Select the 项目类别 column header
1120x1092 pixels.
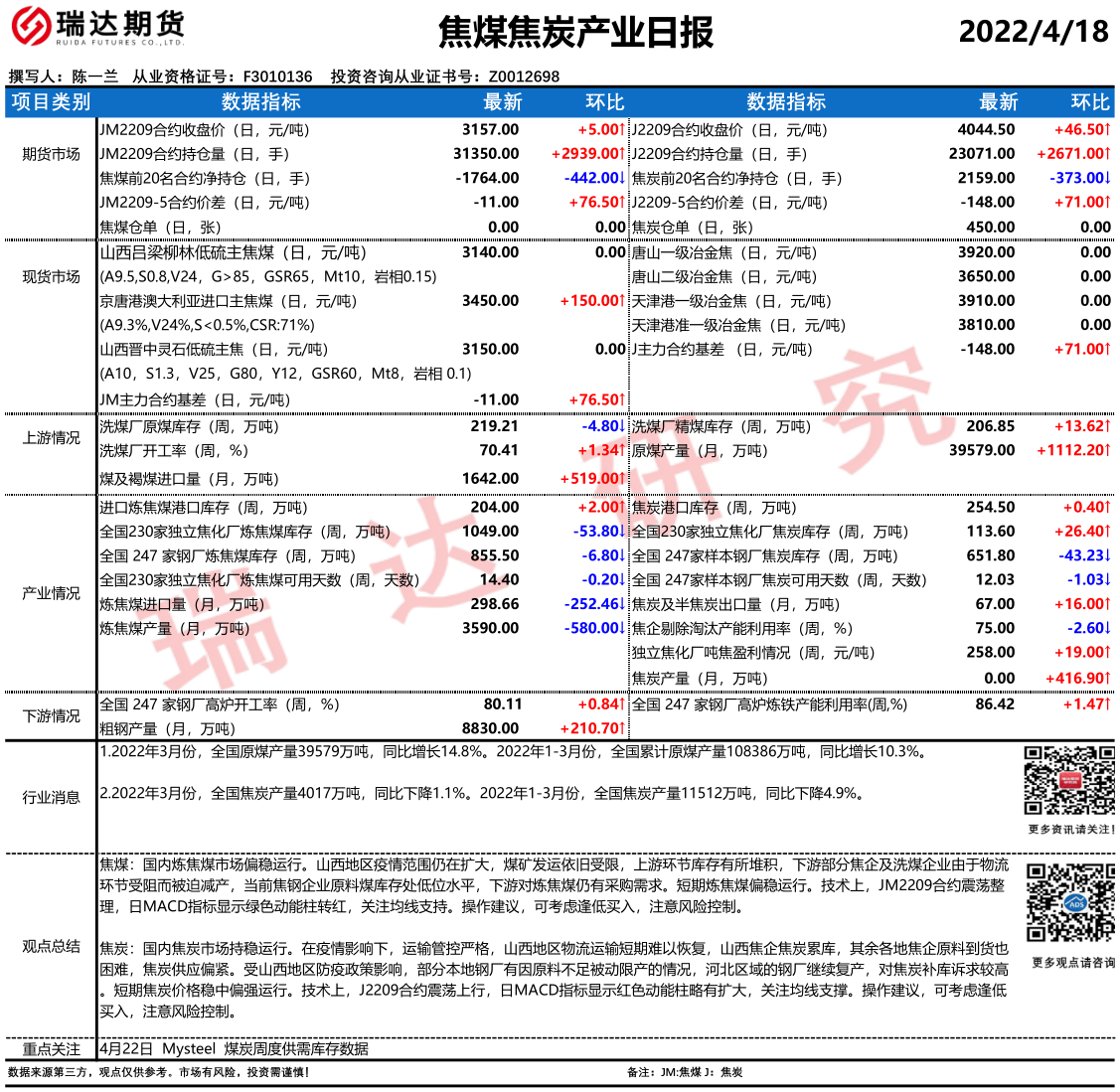click(x=51, y=102)
